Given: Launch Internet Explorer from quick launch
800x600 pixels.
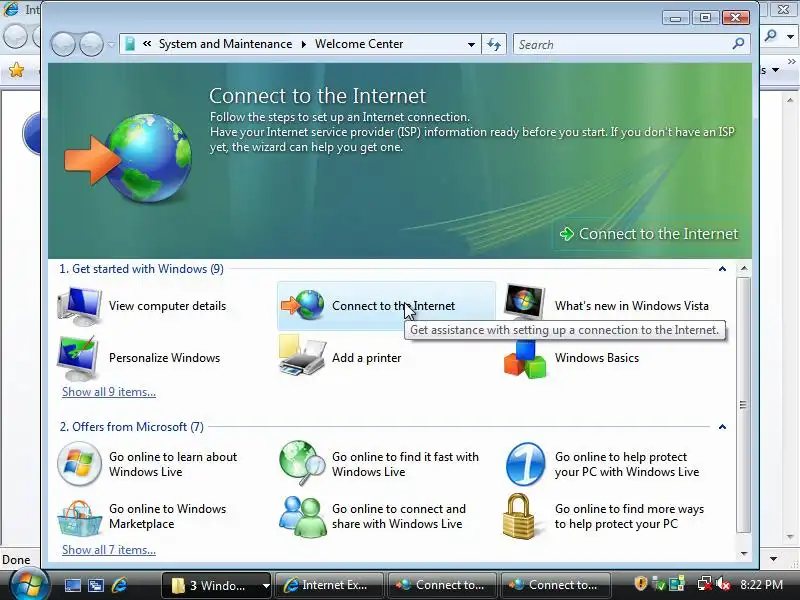Looking at the screenshot, I should [119, 585].
